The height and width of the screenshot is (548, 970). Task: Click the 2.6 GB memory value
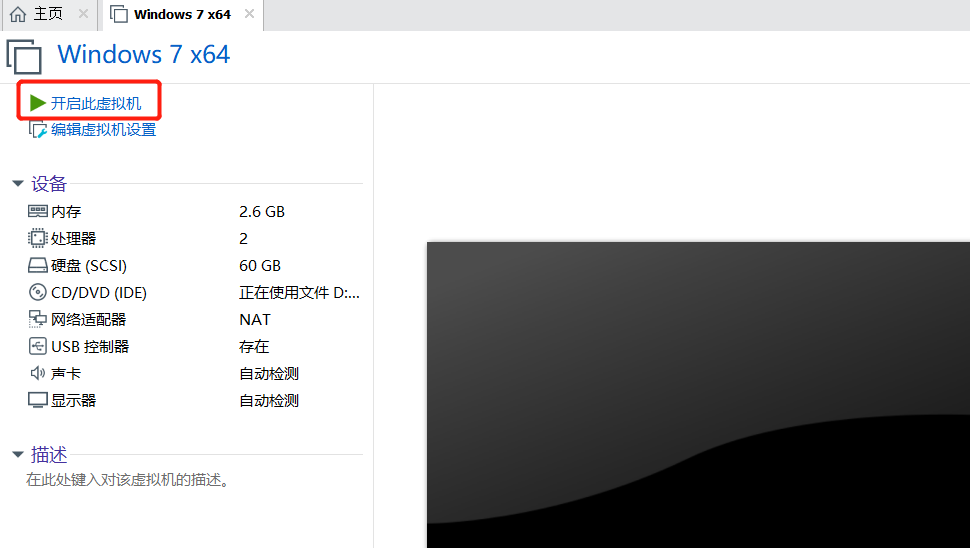coord(262,212)
